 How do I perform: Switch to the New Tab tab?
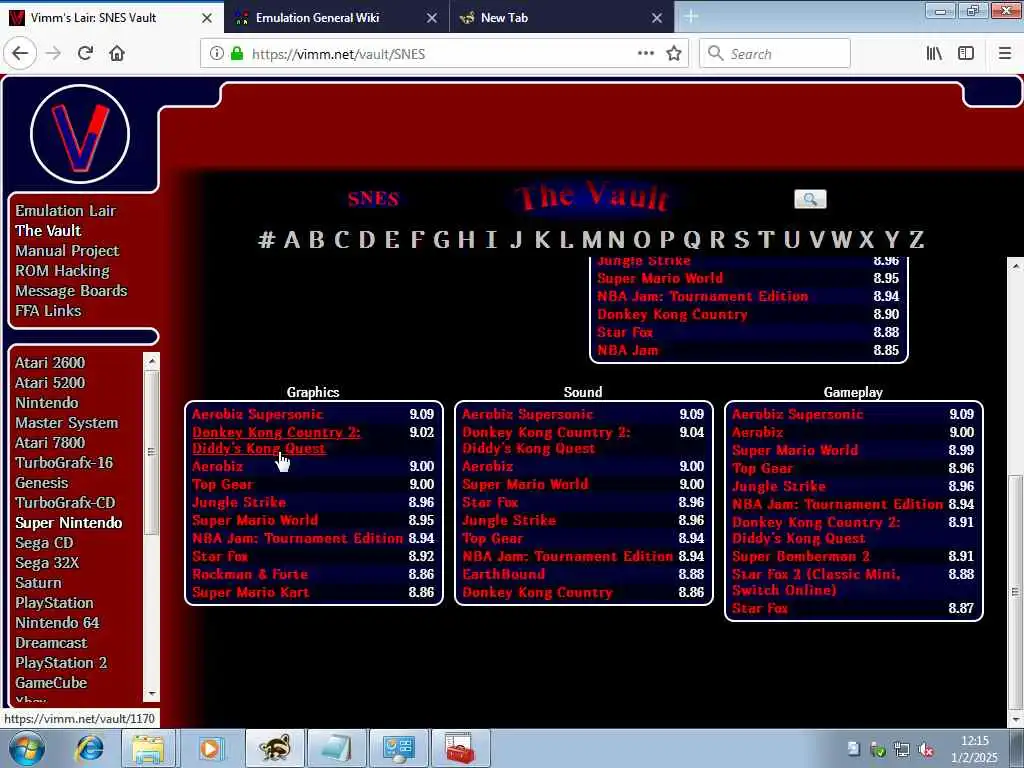[x=504, y=18]
